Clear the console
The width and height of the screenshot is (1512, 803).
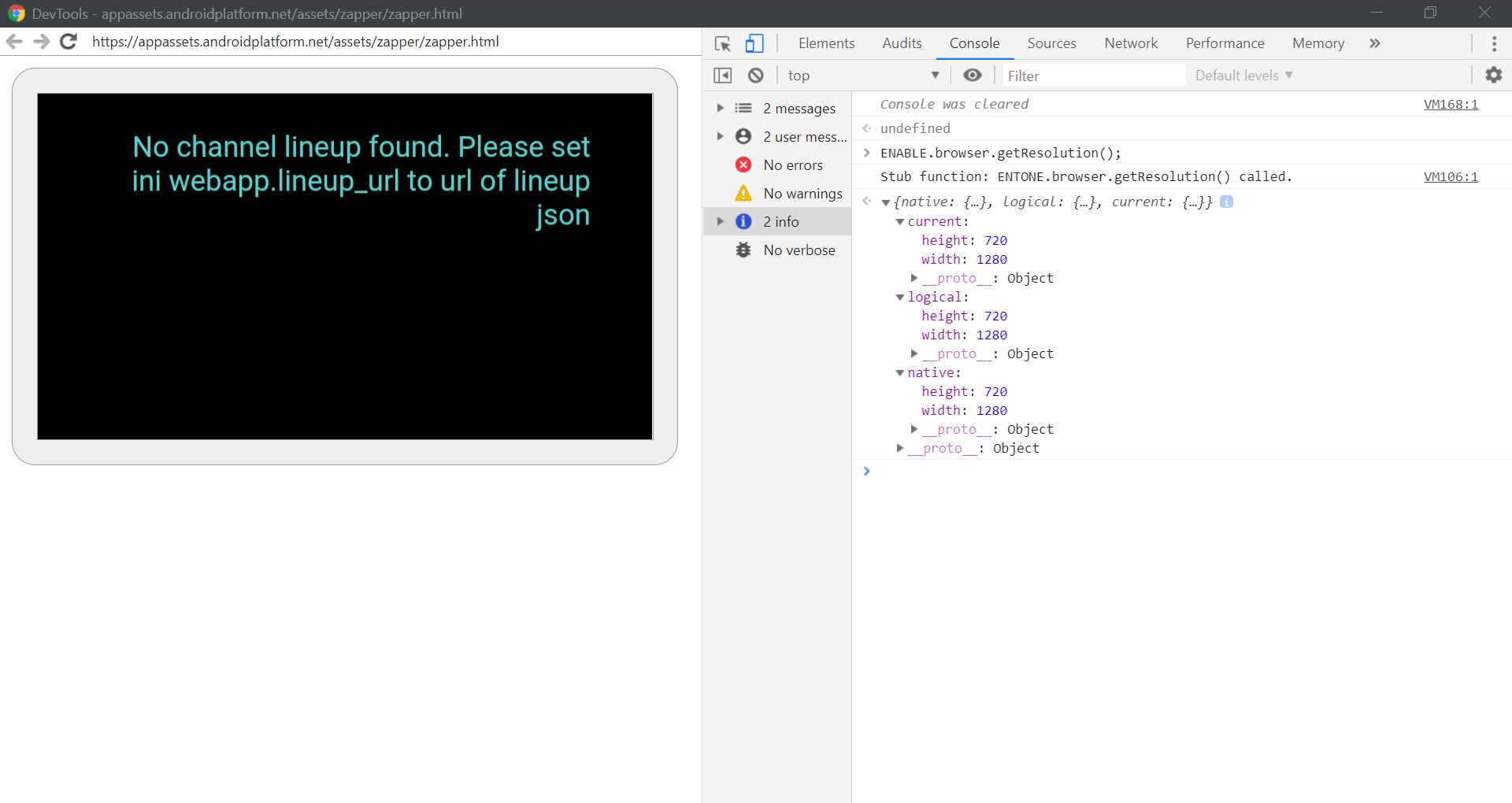click(756, 76)
